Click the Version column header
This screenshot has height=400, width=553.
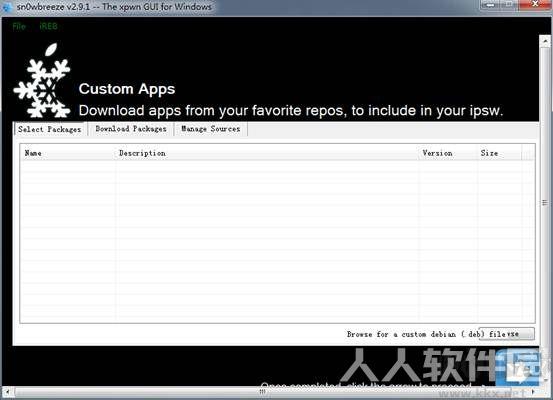tap(448, 153)
